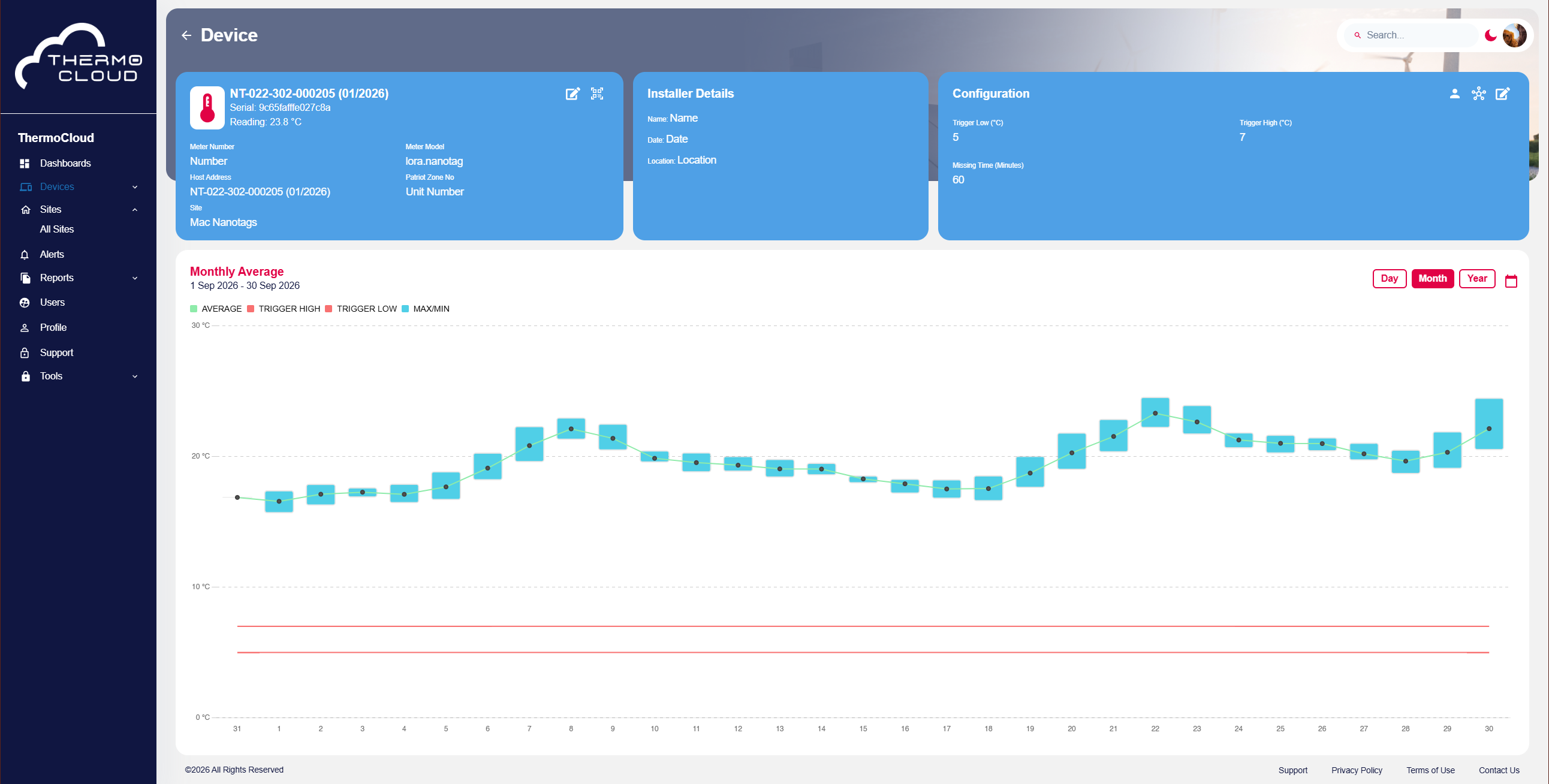Click the Alerts bell icon

(x=25, y=255)
